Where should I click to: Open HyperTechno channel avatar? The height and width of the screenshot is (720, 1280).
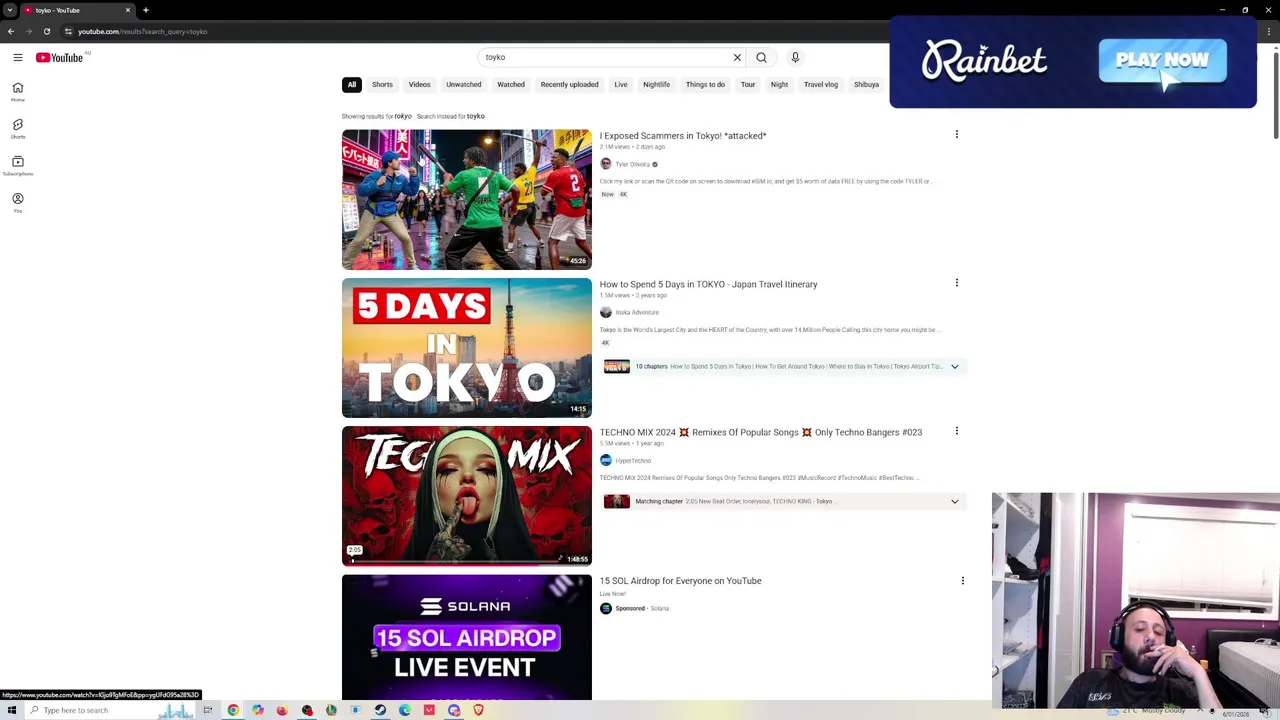(606, 460)
